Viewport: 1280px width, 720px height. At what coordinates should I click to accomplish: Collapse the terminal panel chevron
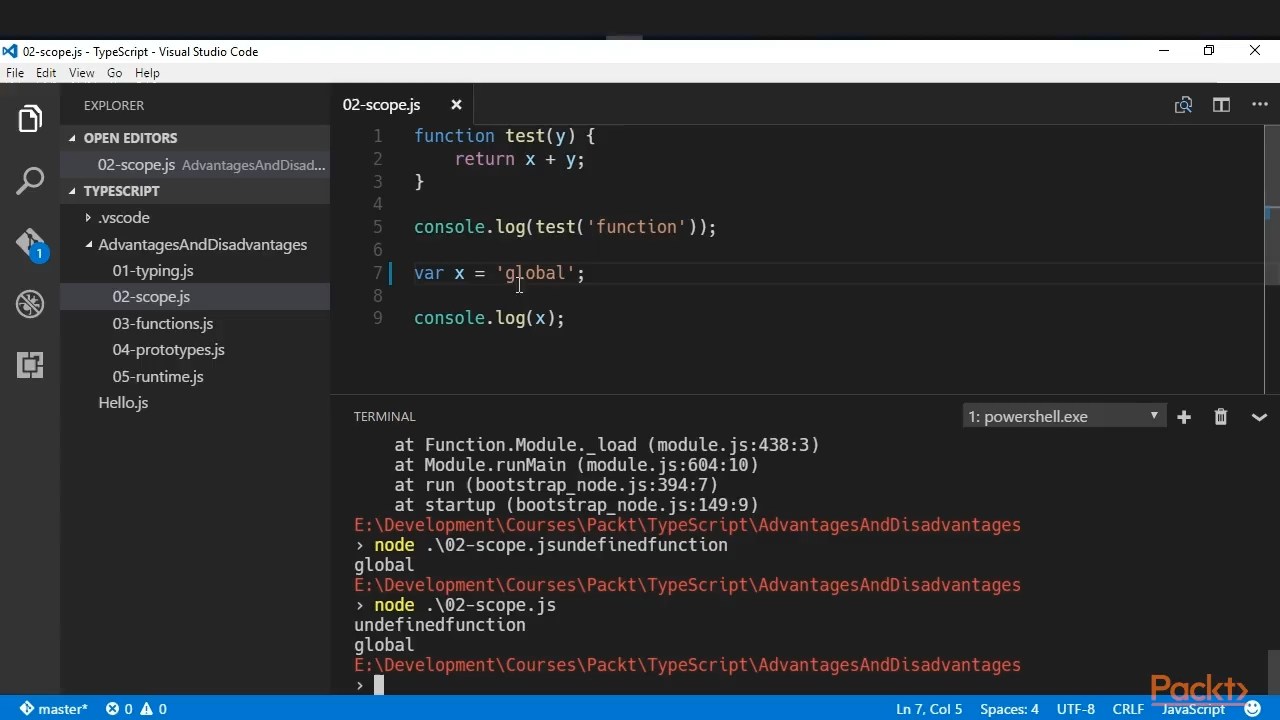1259,417
